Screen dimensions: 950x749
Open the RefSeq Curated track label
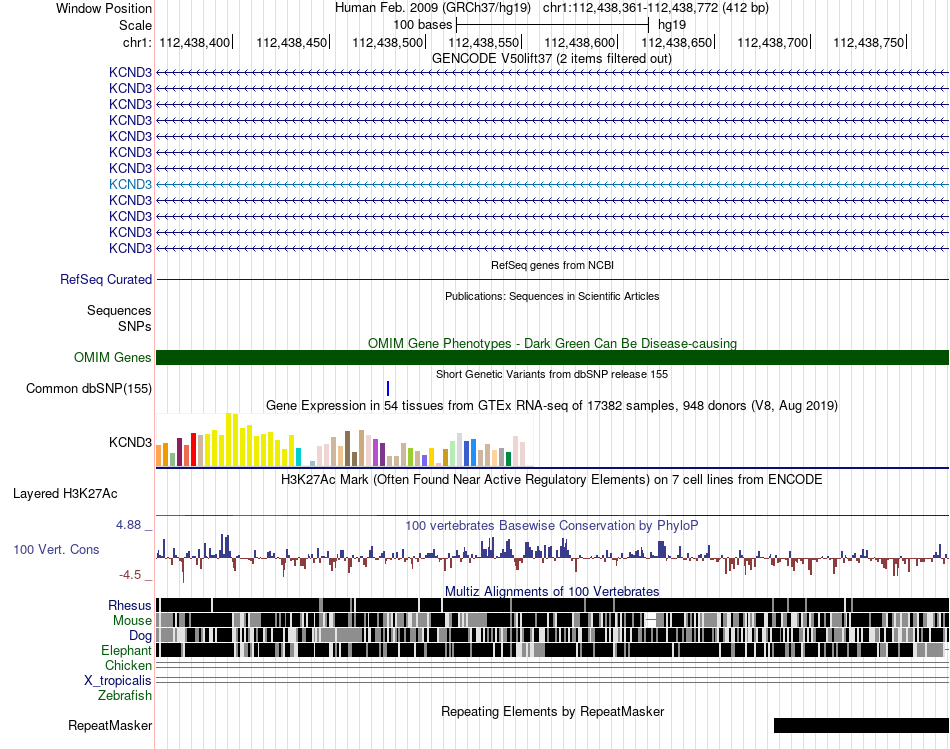[106, 279]
